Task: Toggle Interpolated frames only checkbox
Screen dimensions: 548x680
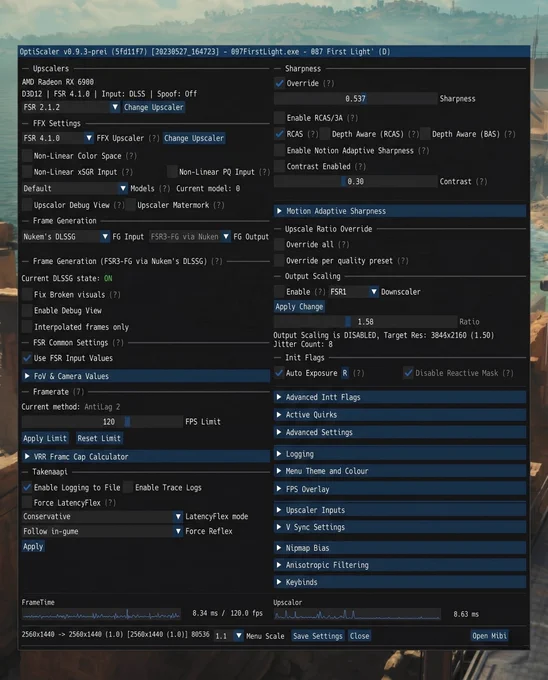Action: (x=27, y=327)
